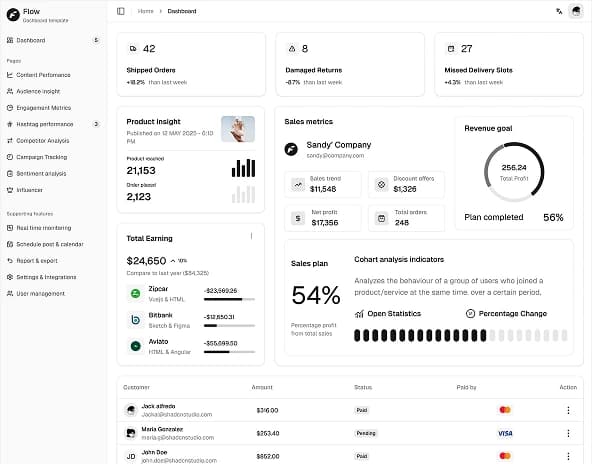Click the Paid status badge for Jack alfredo

coord(362,410)
